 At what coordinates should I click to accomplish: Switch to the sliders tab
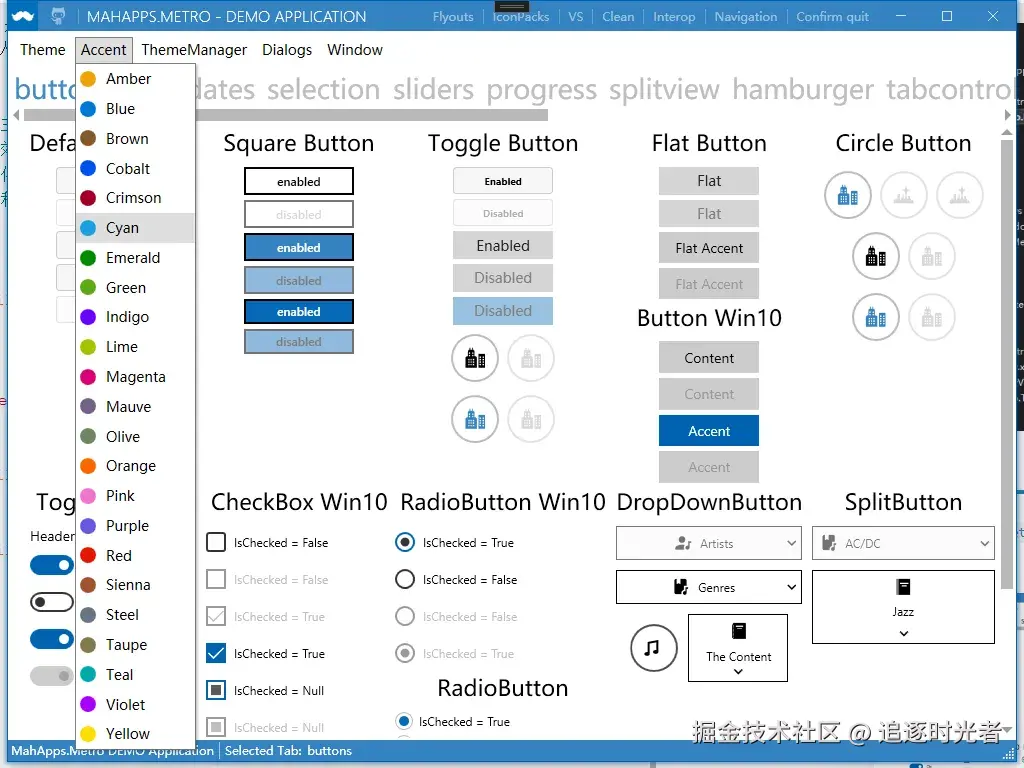[433, 89]
